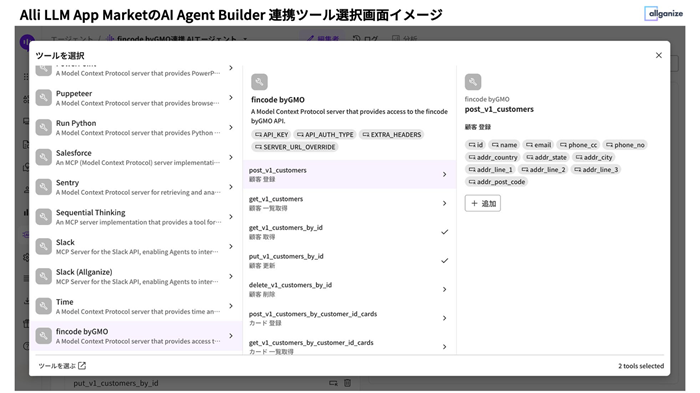Image resolution: width=700 pixels, height=393 pixels.
Task: Click the addr_post_code parameter tag
Action: coord(496,182)
